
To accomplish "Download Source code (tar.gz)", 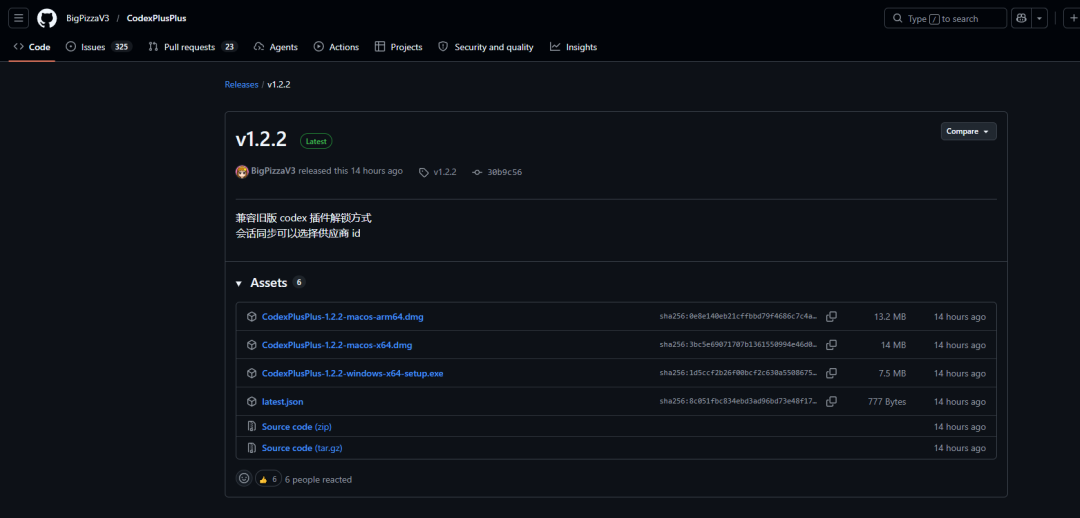I will pyautogui.click(x=302, y=448).
